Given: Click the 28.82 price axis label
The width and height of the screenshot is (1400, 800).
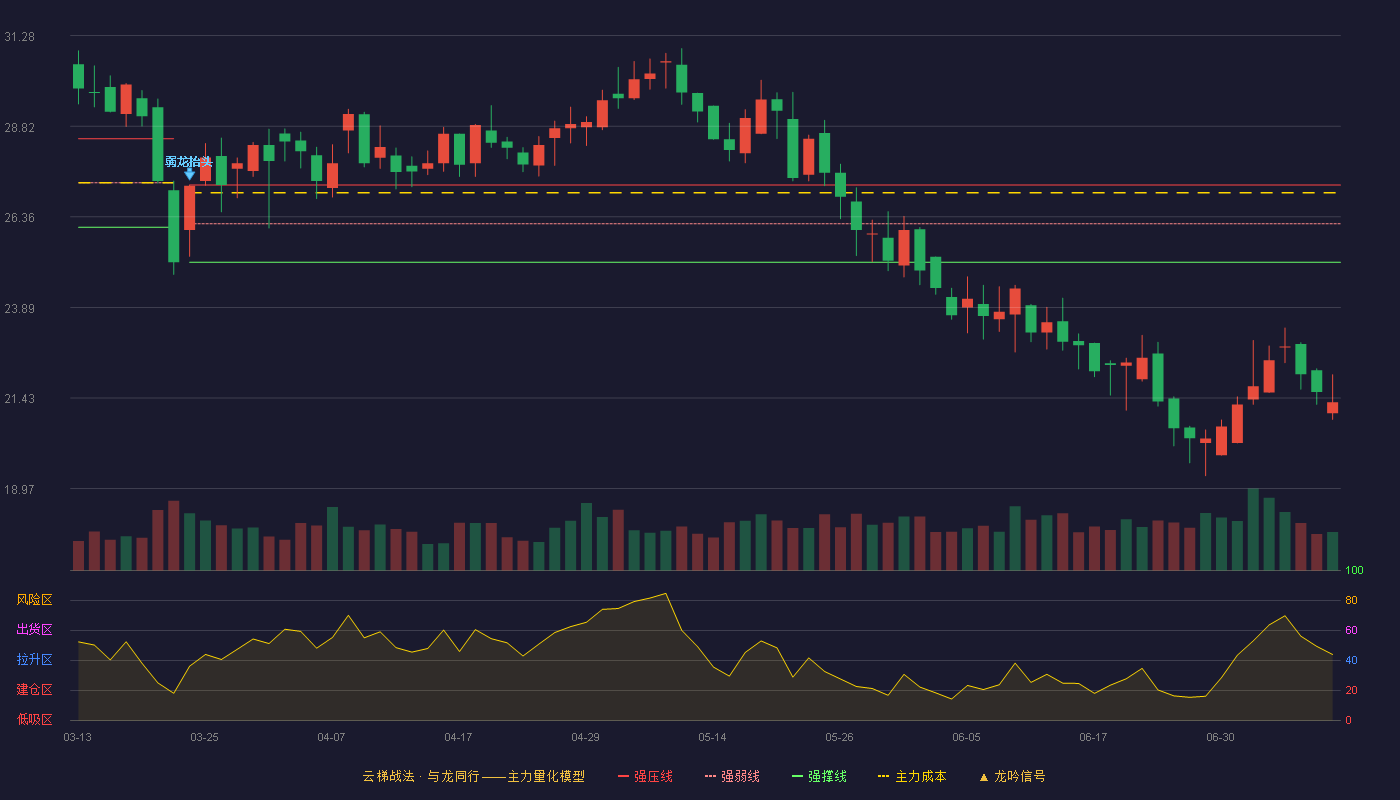Looking at the screenshot, I should (x=19, y=128).
